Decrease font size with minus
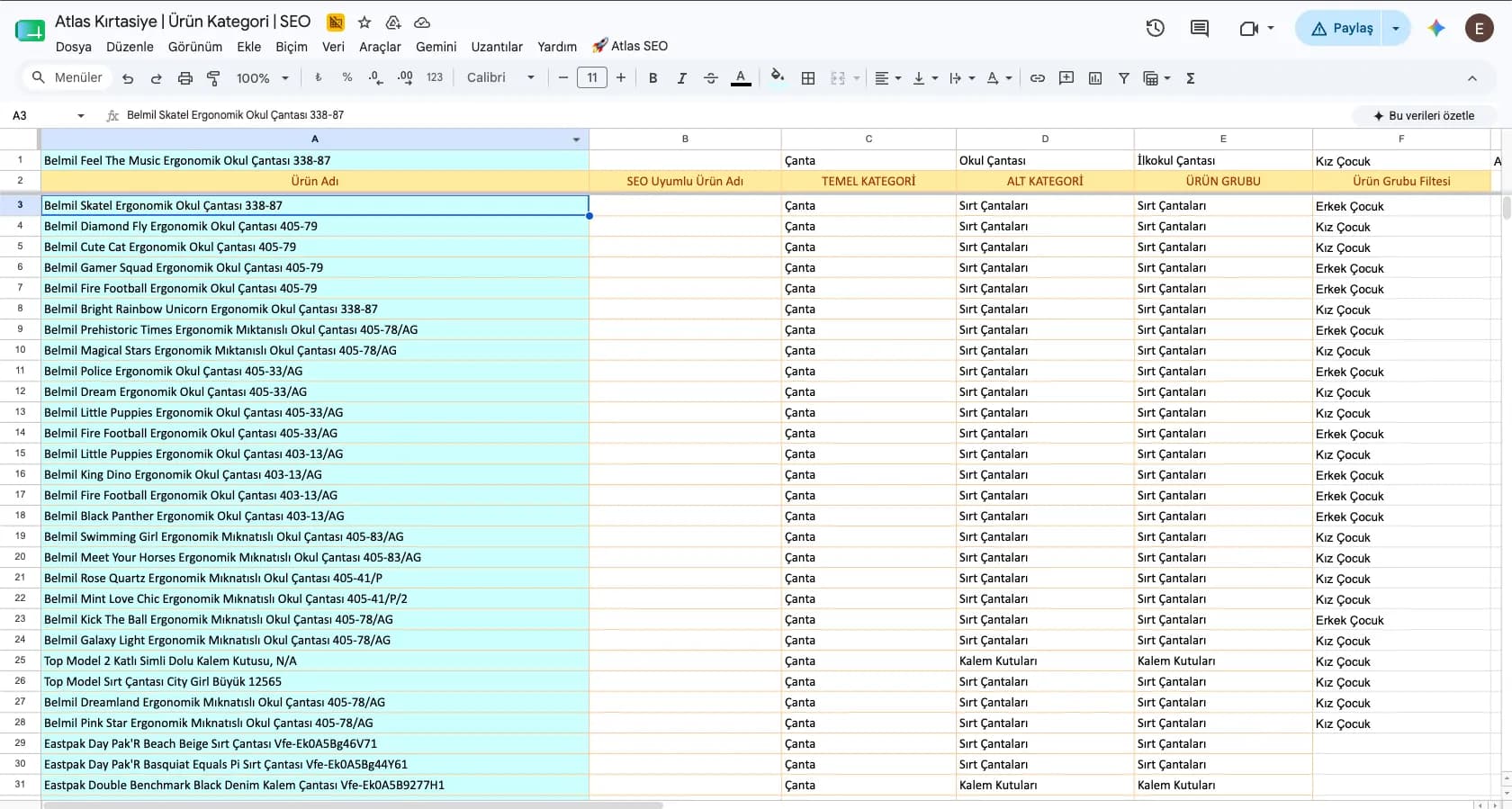The image size is (1512, 809). 562,78
